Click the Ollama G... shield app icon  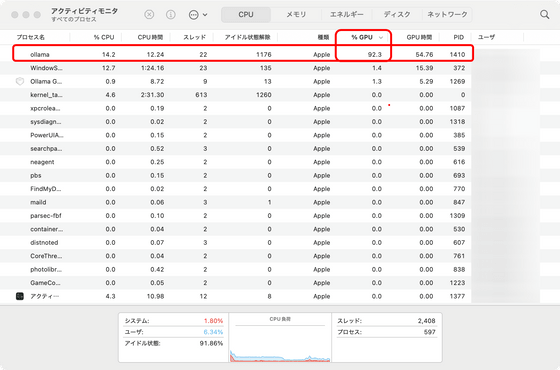pos(20,81)
